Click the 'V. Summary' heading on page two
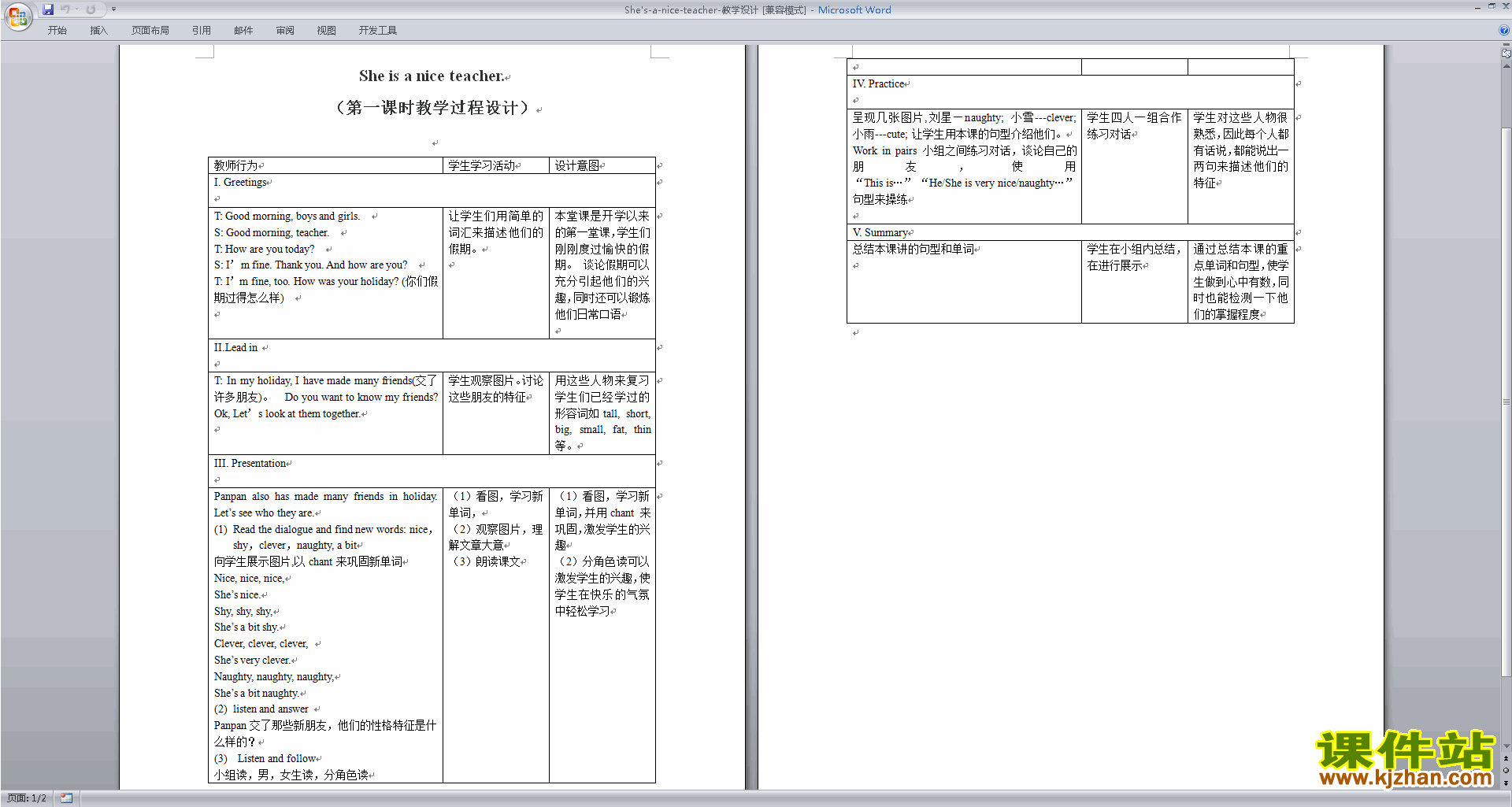Image resolution: width=1512 pixels, height=807 pixels. pyautogui.click(x=880, y=233)
